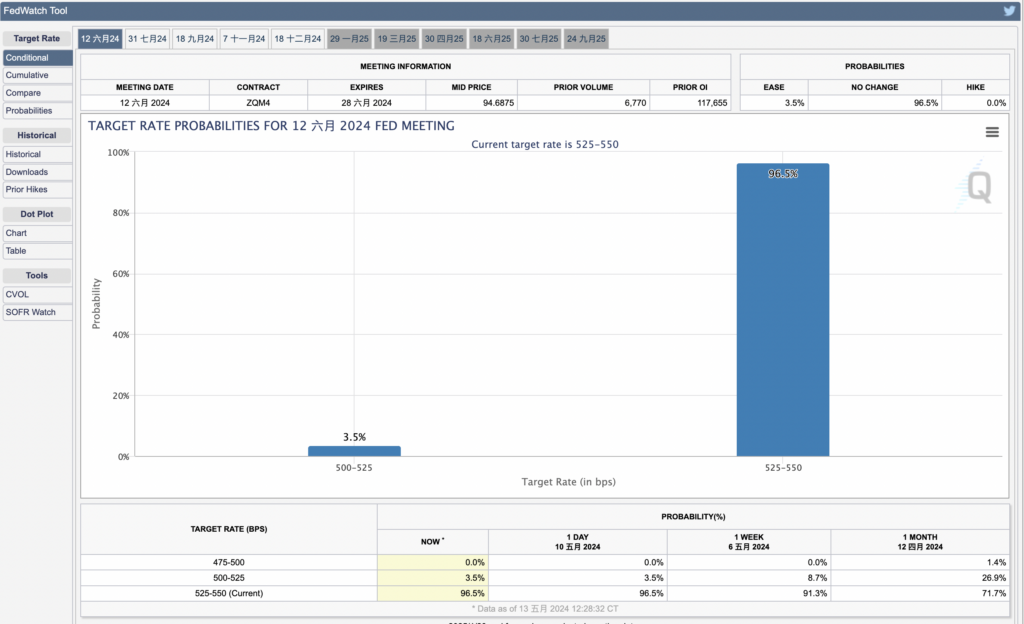Open the Dot Plot Chart item
This screenshot has height=624, width=1024.
coord(37,233)
